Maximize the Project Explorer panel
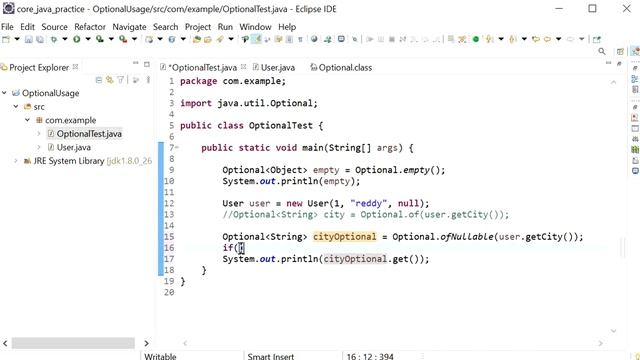This screenshot has width=640, height=360. pos(147,64)
